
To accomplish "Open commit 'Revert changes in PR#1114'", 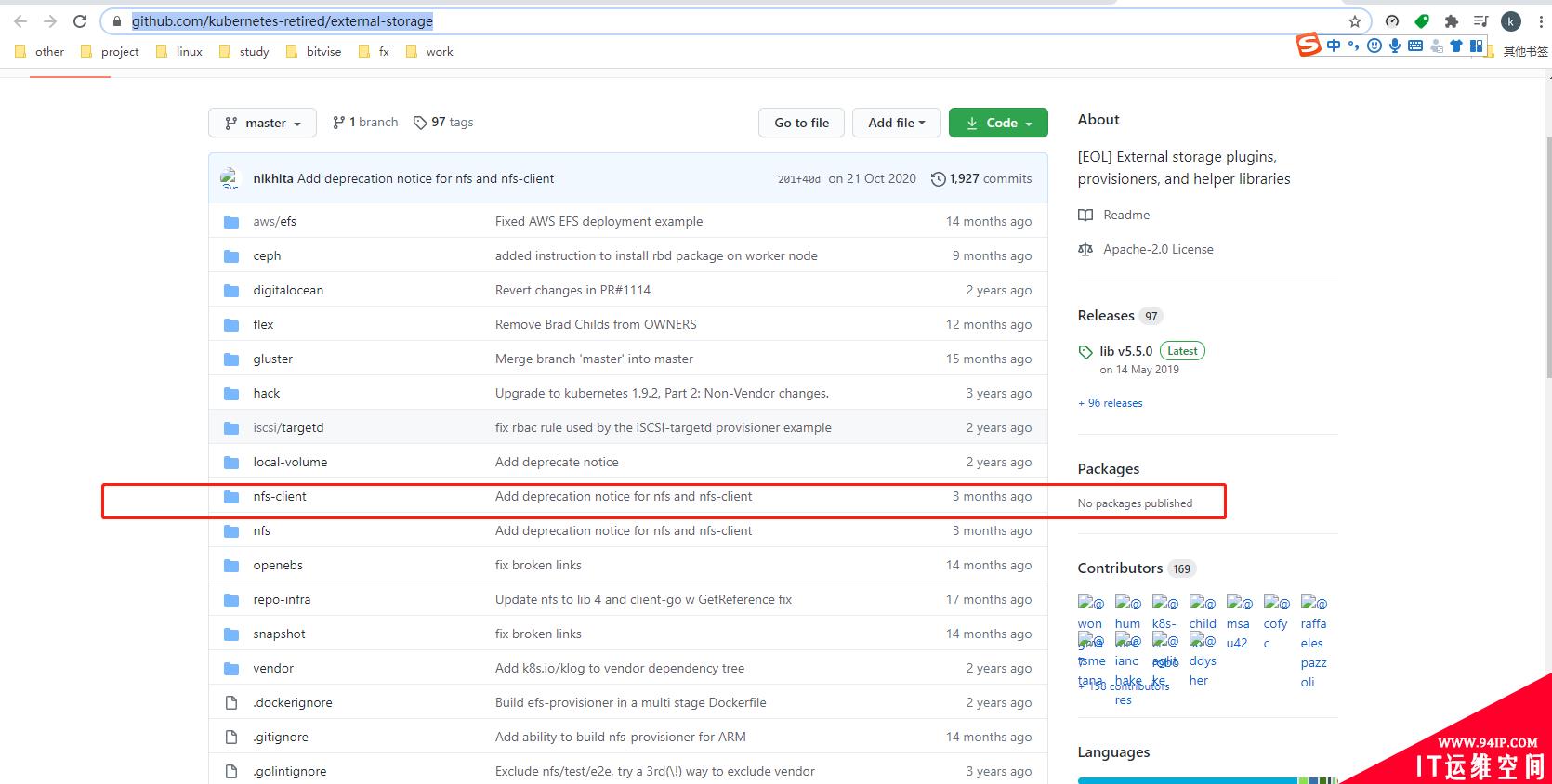I will 572,290.
